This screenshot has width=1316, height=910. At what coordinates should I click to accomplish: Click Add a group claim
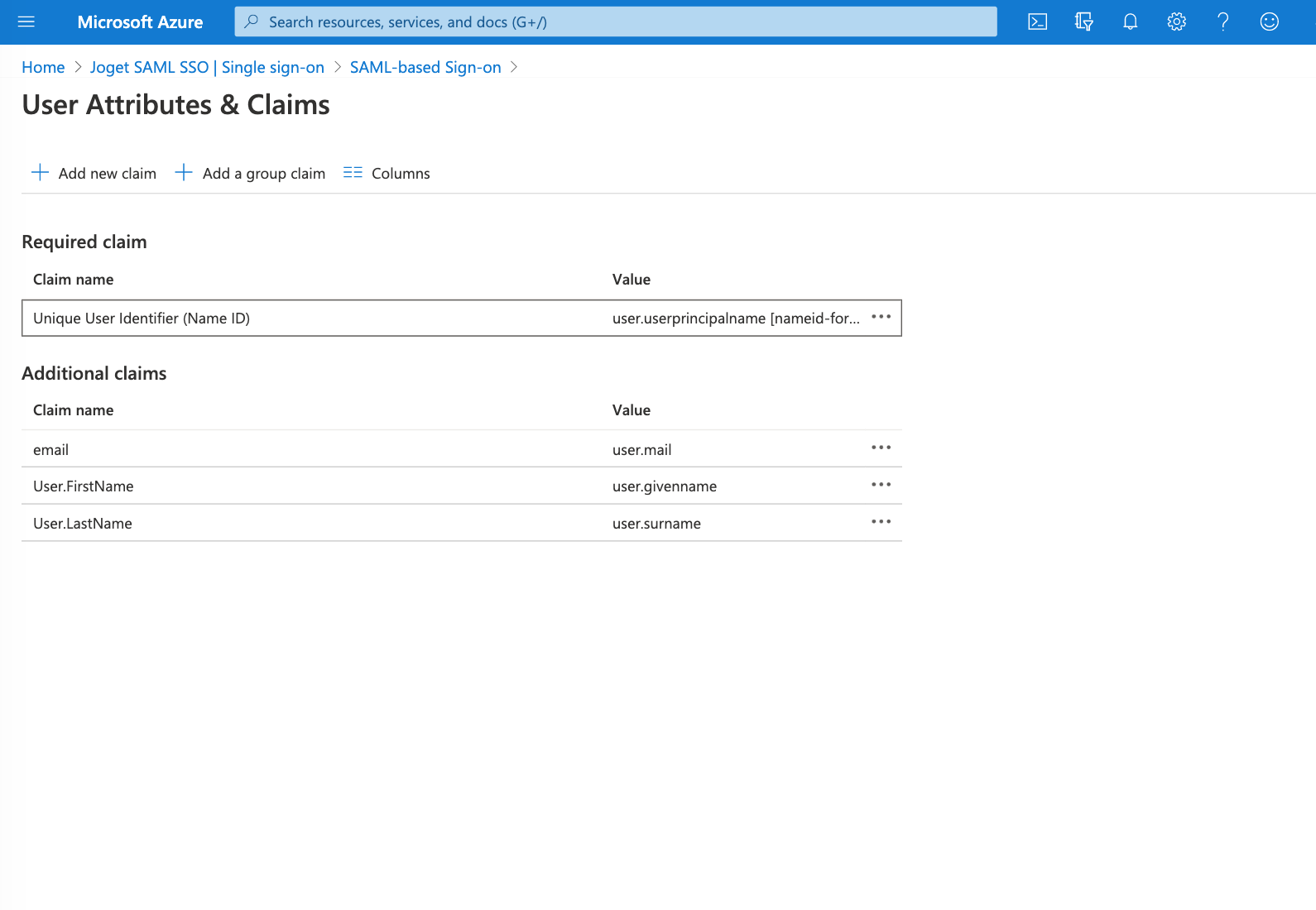coord(250,173)
